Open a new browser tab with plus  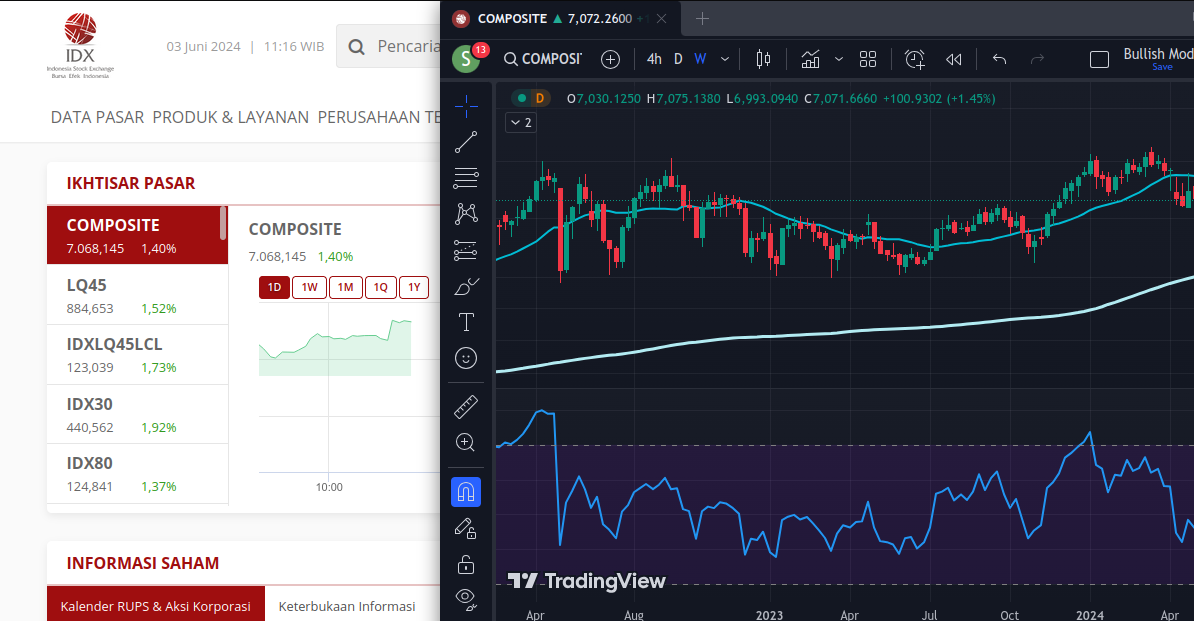tap(703, 19)
